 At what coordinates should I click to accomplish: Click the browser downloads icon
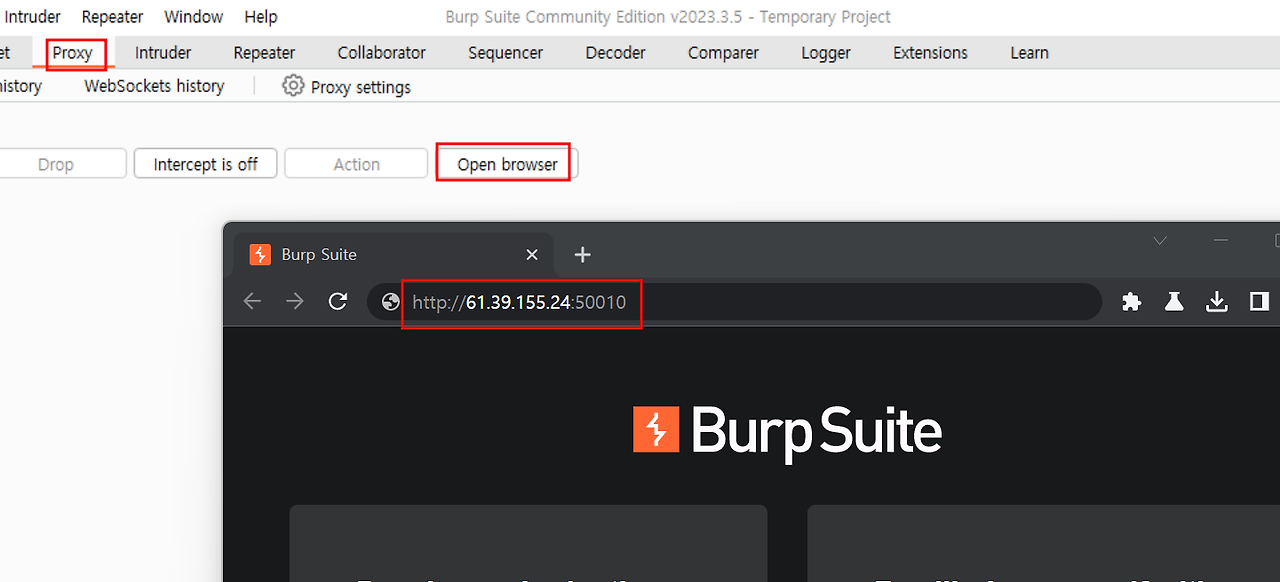pyautogui.click(x=1217, y=302)
